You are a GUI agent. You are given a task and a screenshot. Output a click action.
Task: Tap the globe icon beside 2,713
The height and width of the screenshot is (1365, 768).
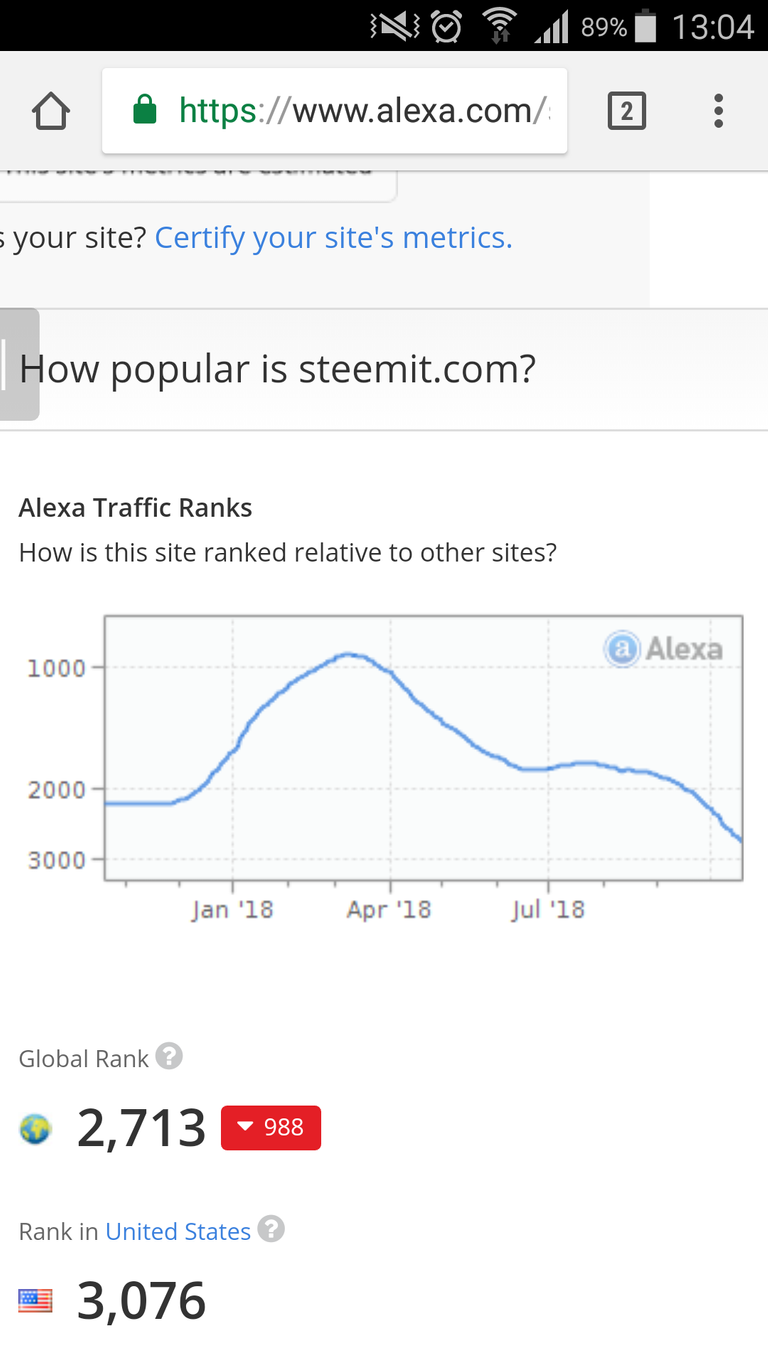[x=36, y=1130]
